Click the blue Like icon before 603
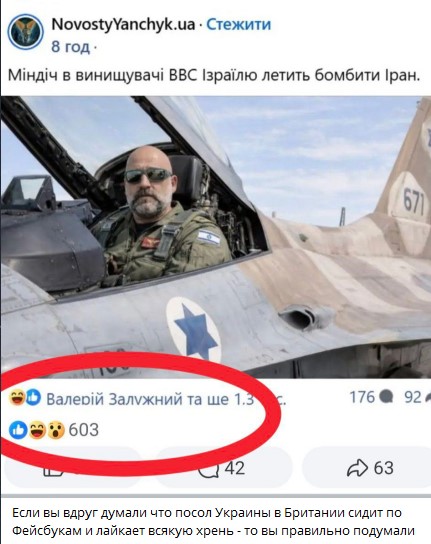431x544 pixels. pyautogui.click(x=18, y=430)
